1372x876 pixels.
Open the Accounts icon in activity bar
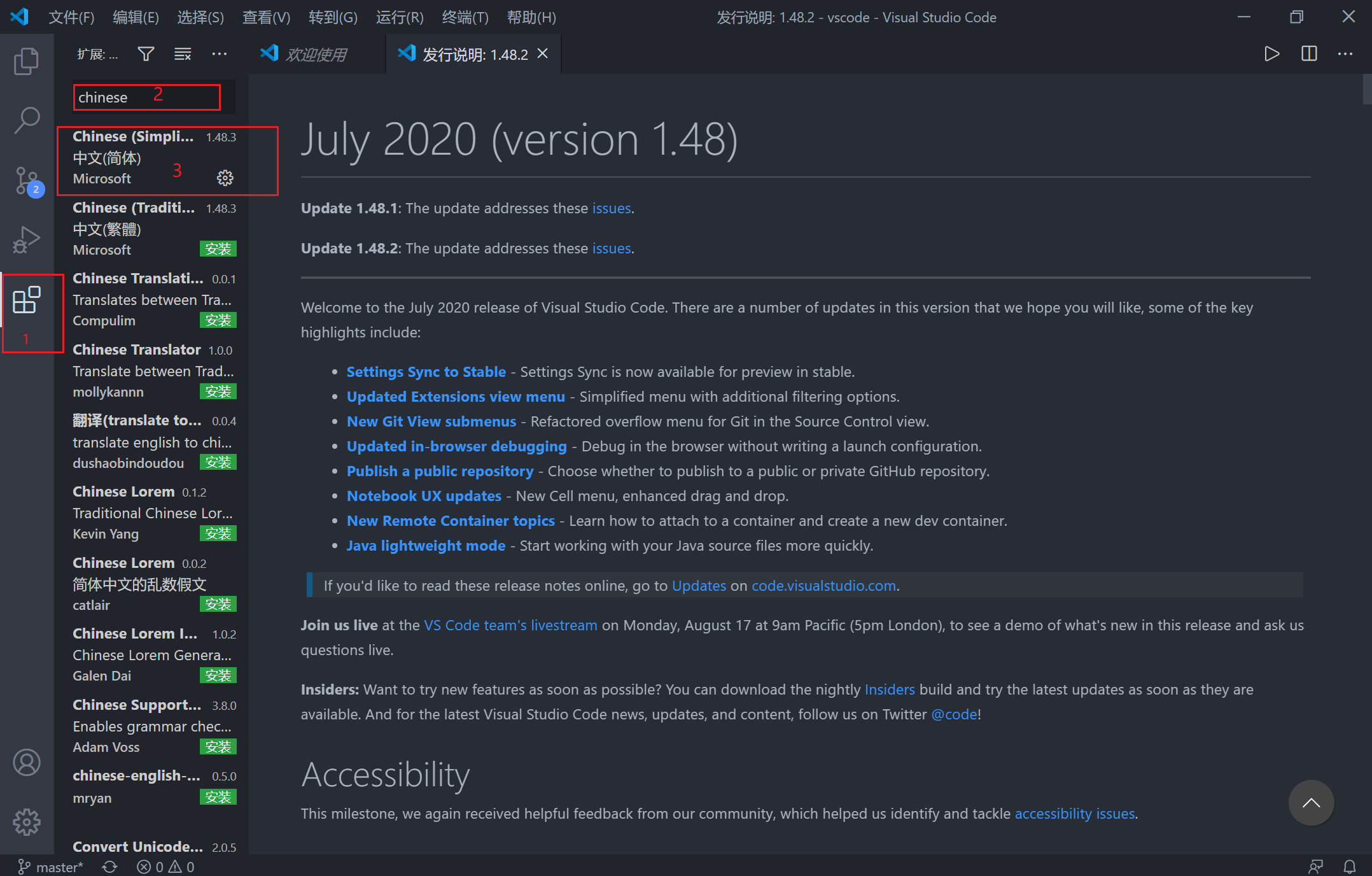pos(27,763)
